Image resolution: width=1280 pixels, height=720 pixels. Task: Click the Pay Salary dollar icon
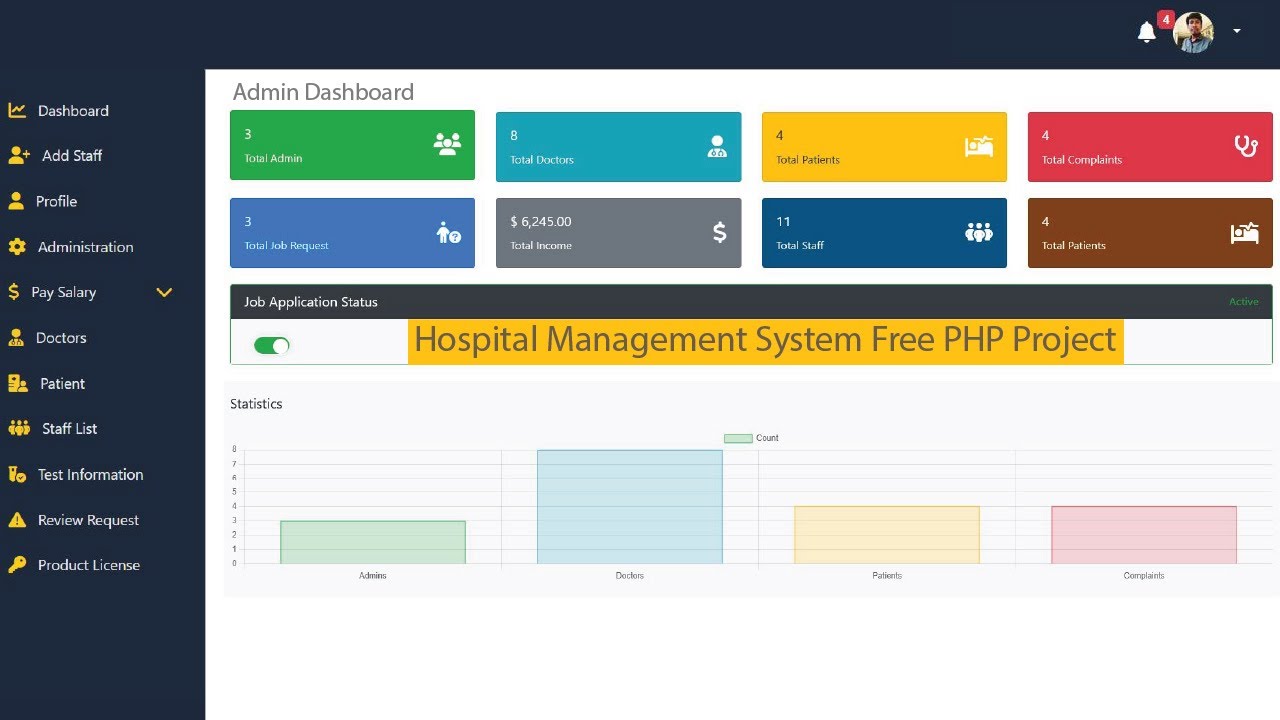click(x=13, y=292)
